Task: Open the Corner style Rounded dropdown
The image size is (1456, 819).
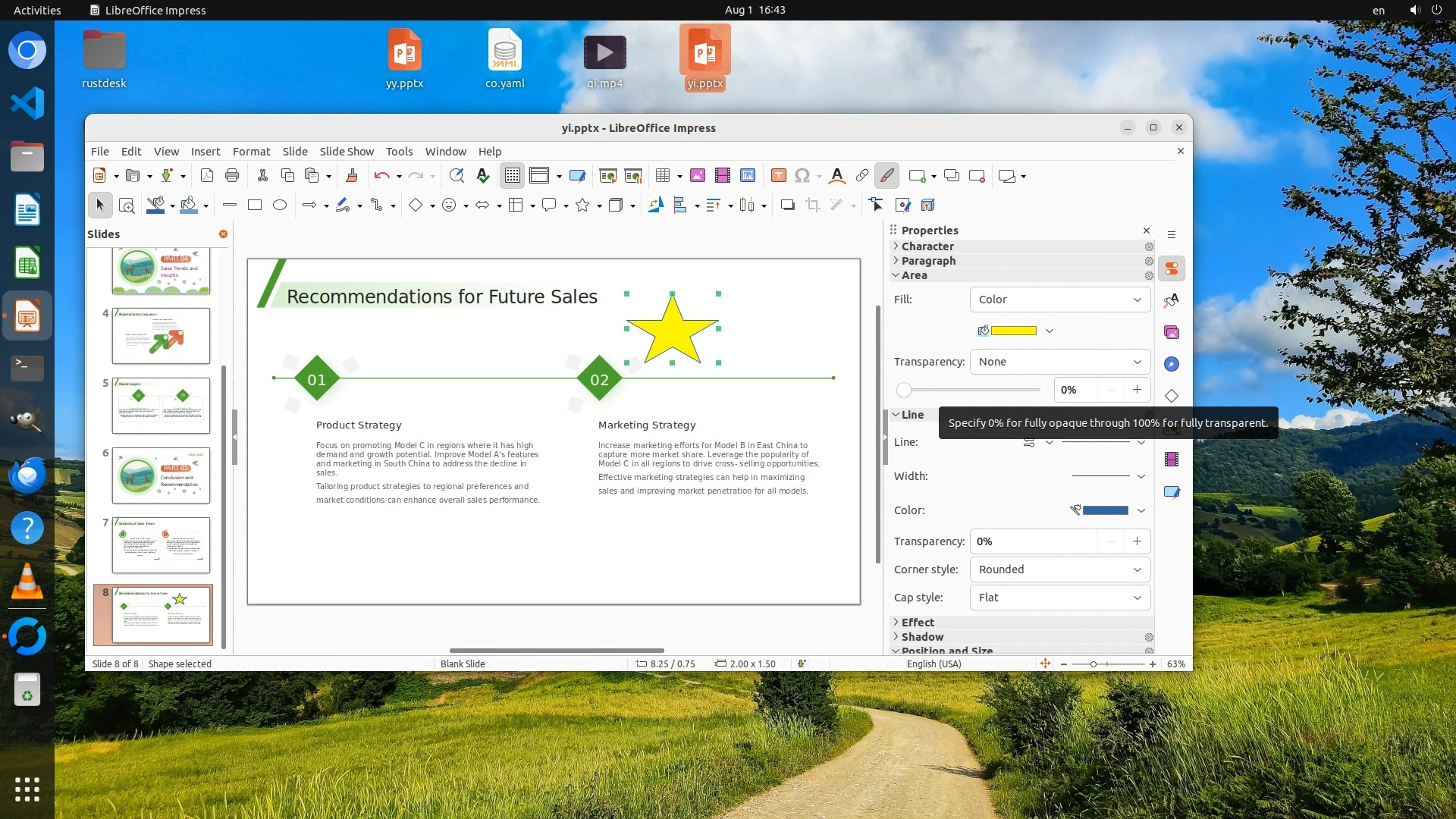Action: [x=1059, y=570]
